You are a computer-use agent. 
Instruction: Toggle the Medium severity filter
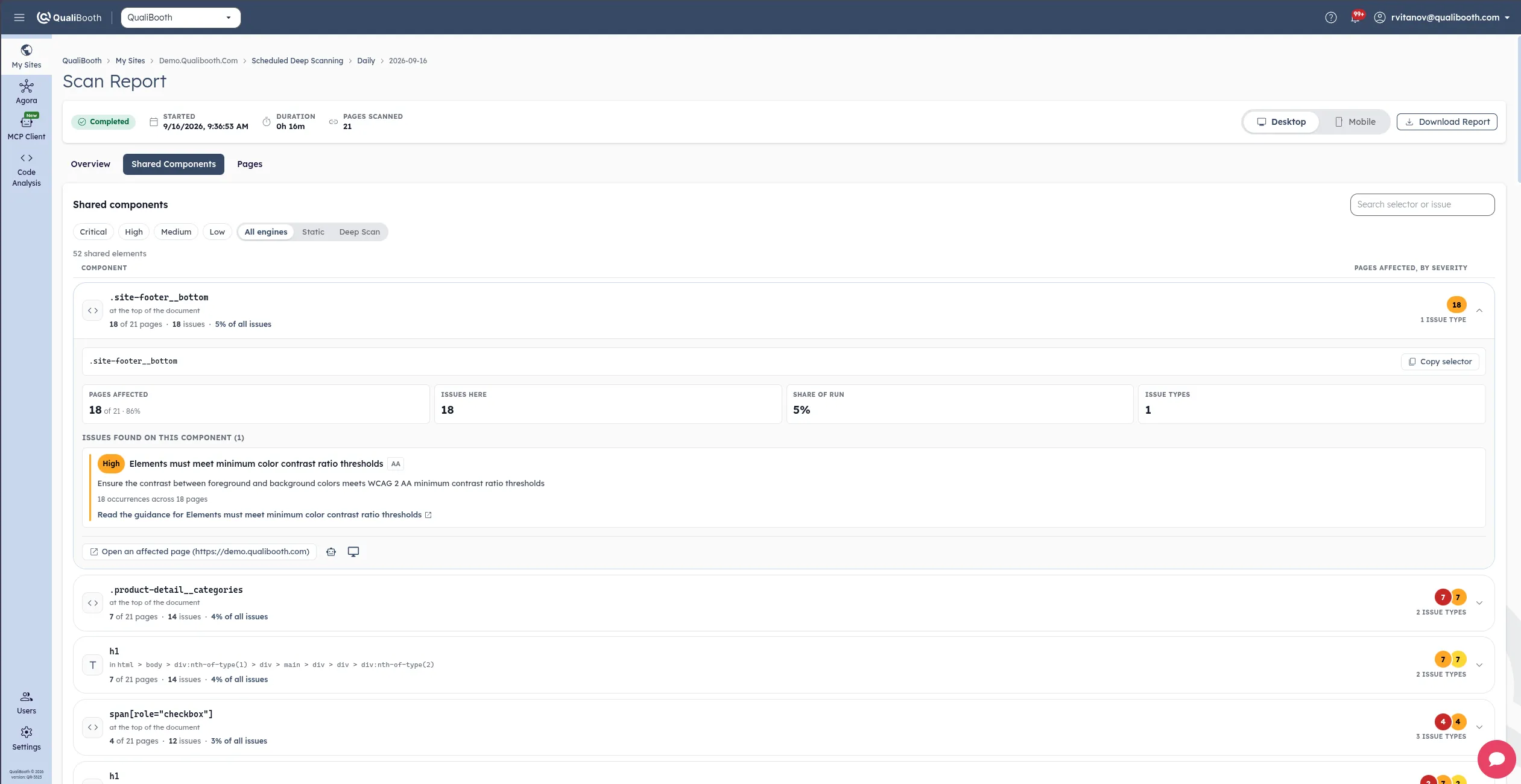[x=176, y=232]
